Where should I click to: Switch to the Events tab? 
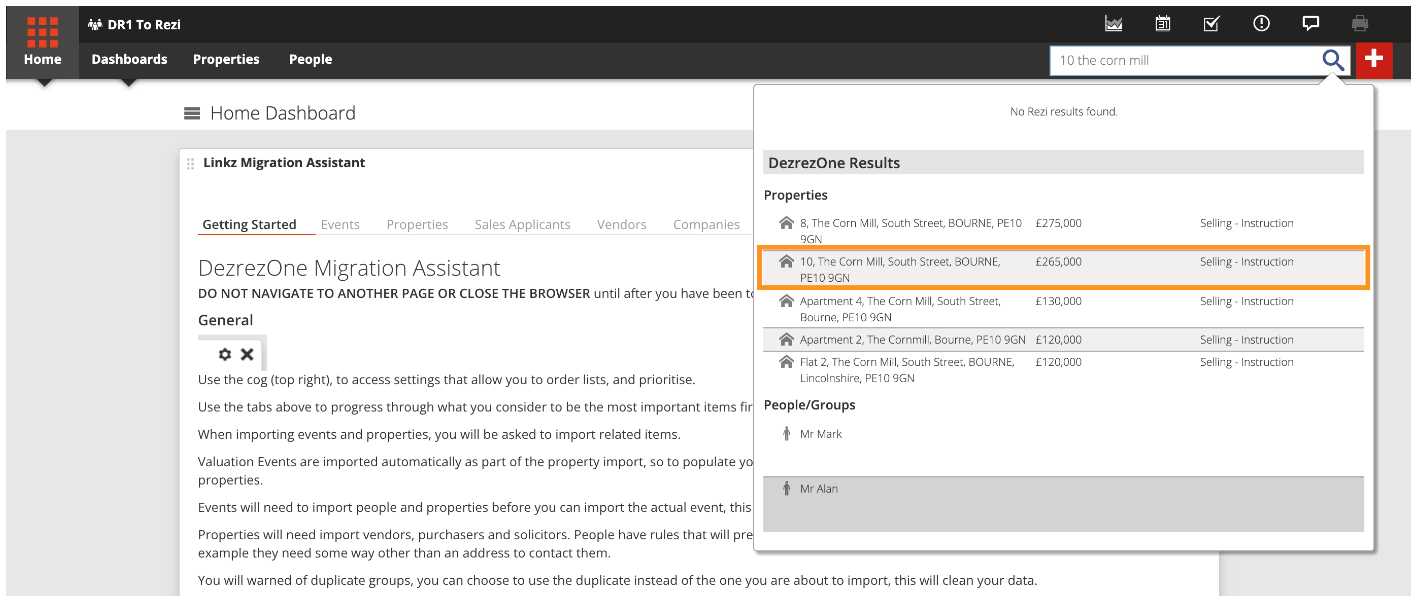[x=340, y=225]
